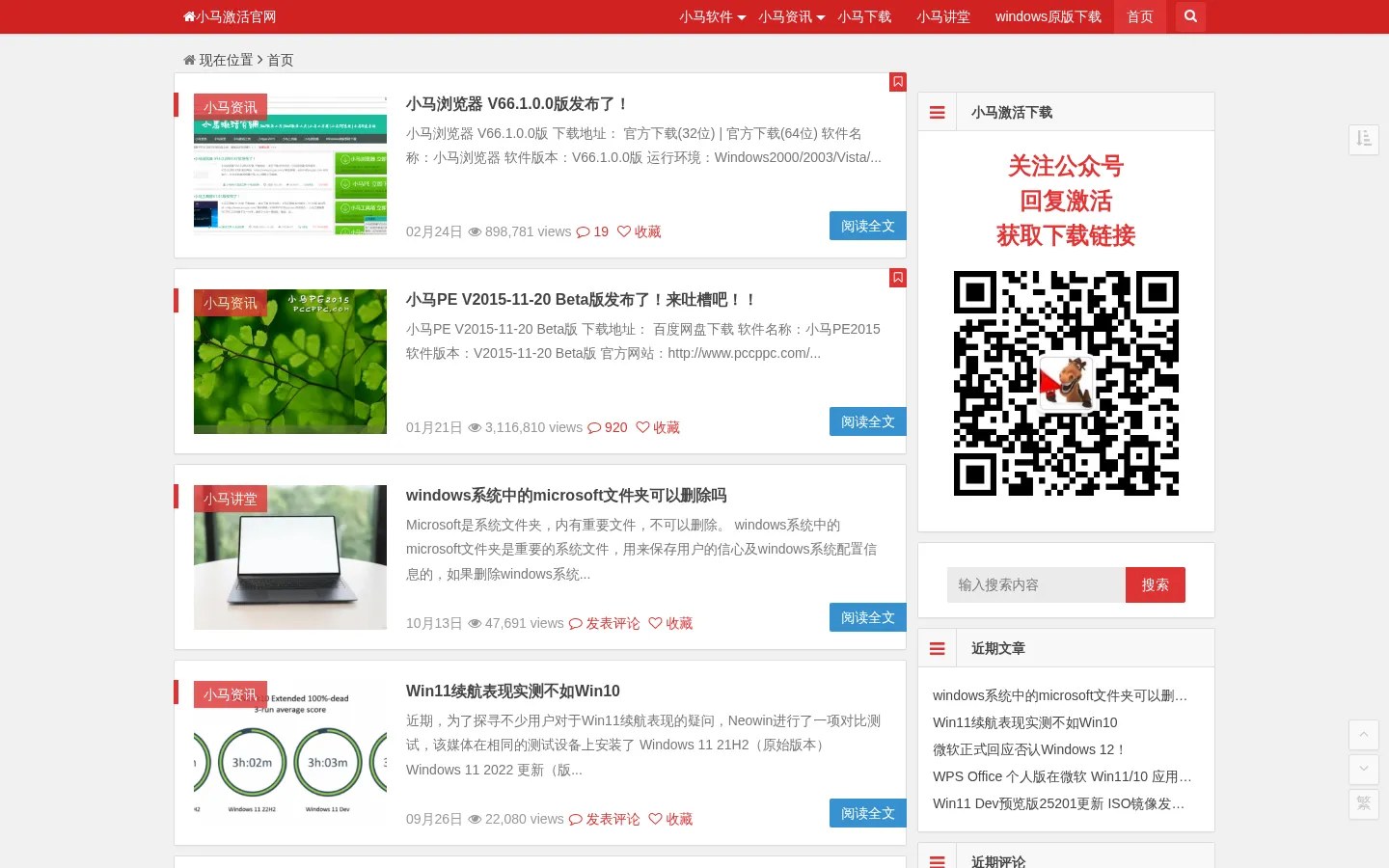Open the 小马下载 menu item
The image size is (1389, 868).
864,16
